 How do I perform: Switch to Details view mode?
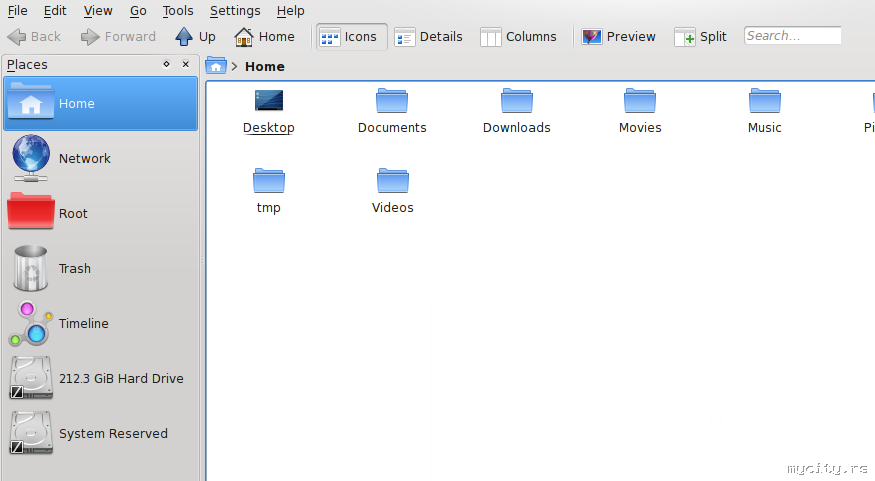[x=429, y=37]
